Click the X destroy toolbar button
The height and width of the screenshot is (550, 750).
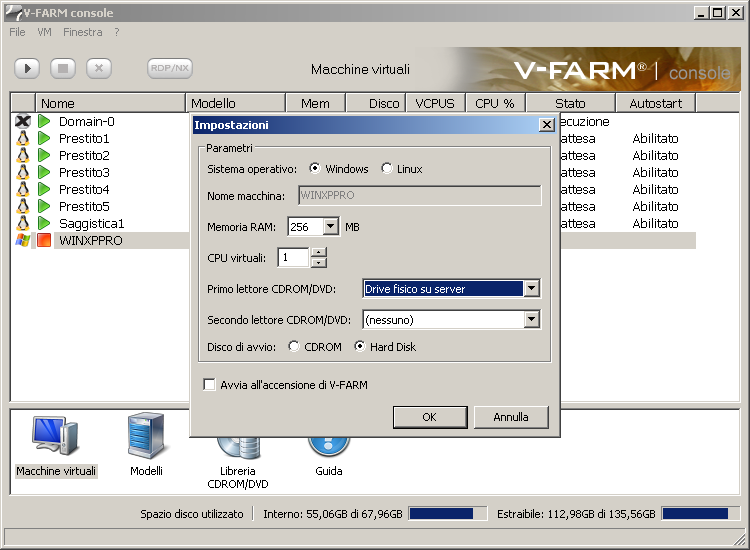pos(99,68)
